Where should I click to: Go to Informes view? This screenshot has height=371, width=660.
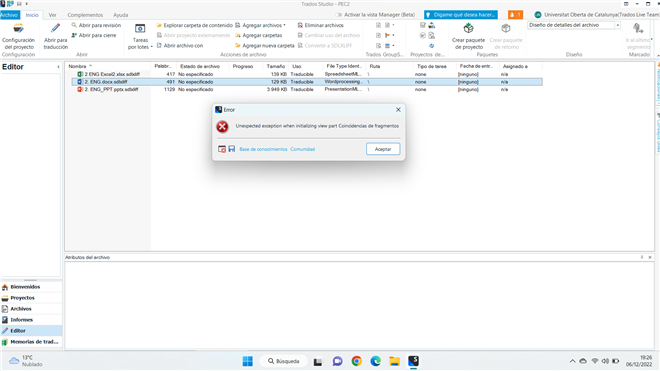pyautogui.click(x=31, y=320)
